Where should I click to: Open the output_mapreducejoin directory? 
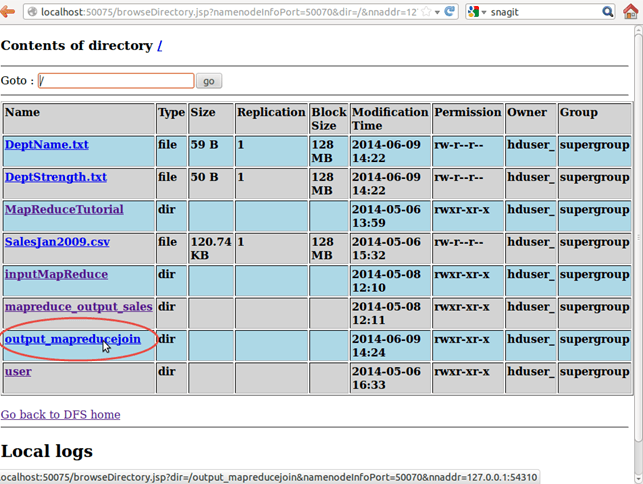click(x=72, y=339)
